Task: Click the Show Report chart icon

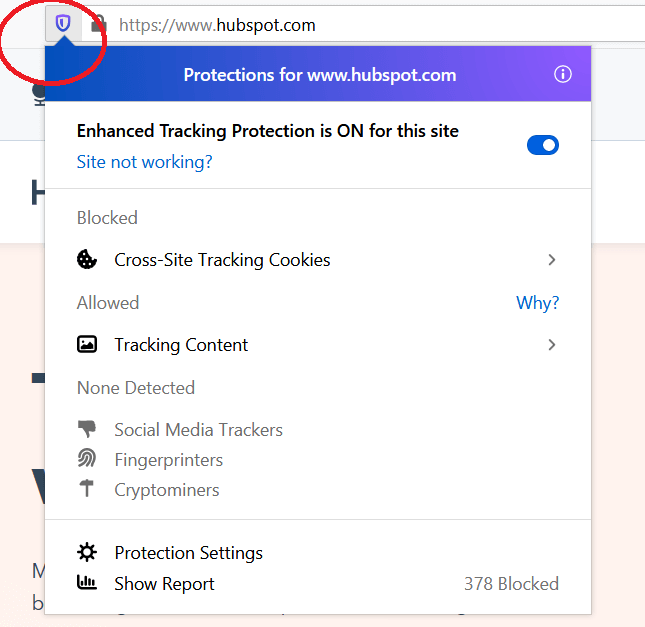Action: (87, 584)
